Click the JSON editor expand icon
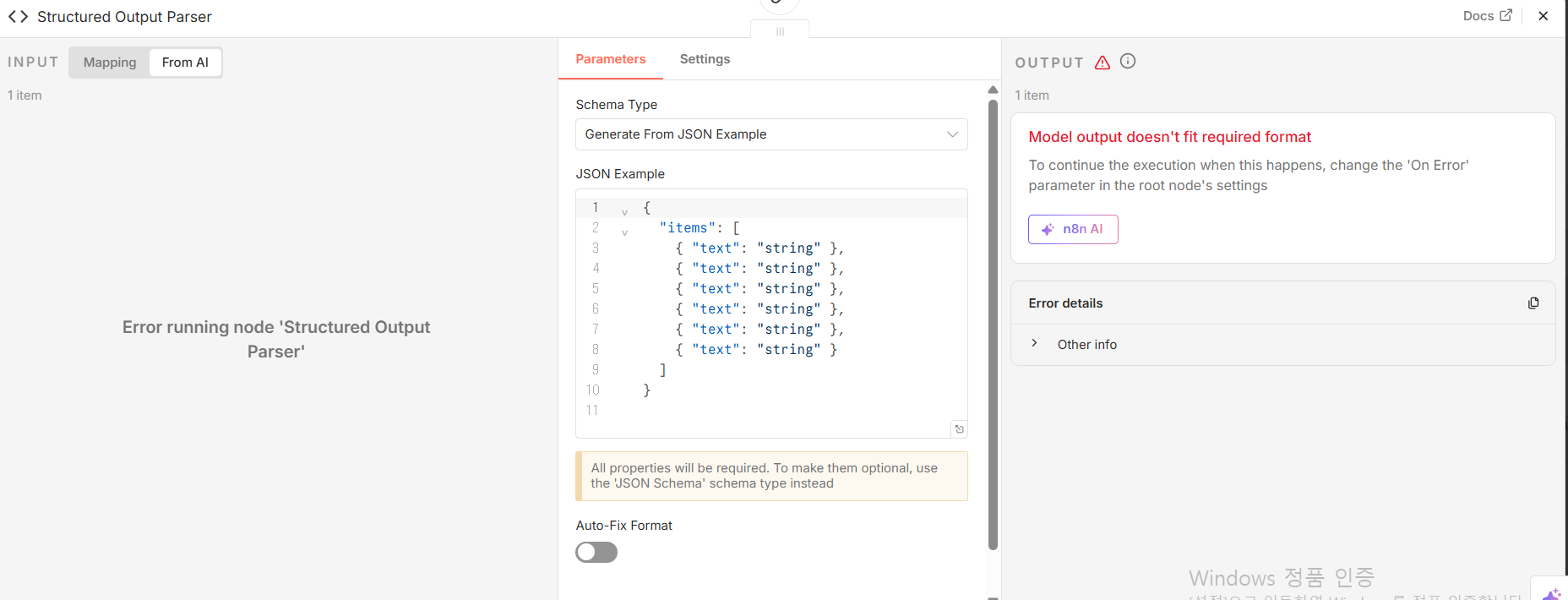The height and width of the screenshot is (600, 1568). click(959, 429)
